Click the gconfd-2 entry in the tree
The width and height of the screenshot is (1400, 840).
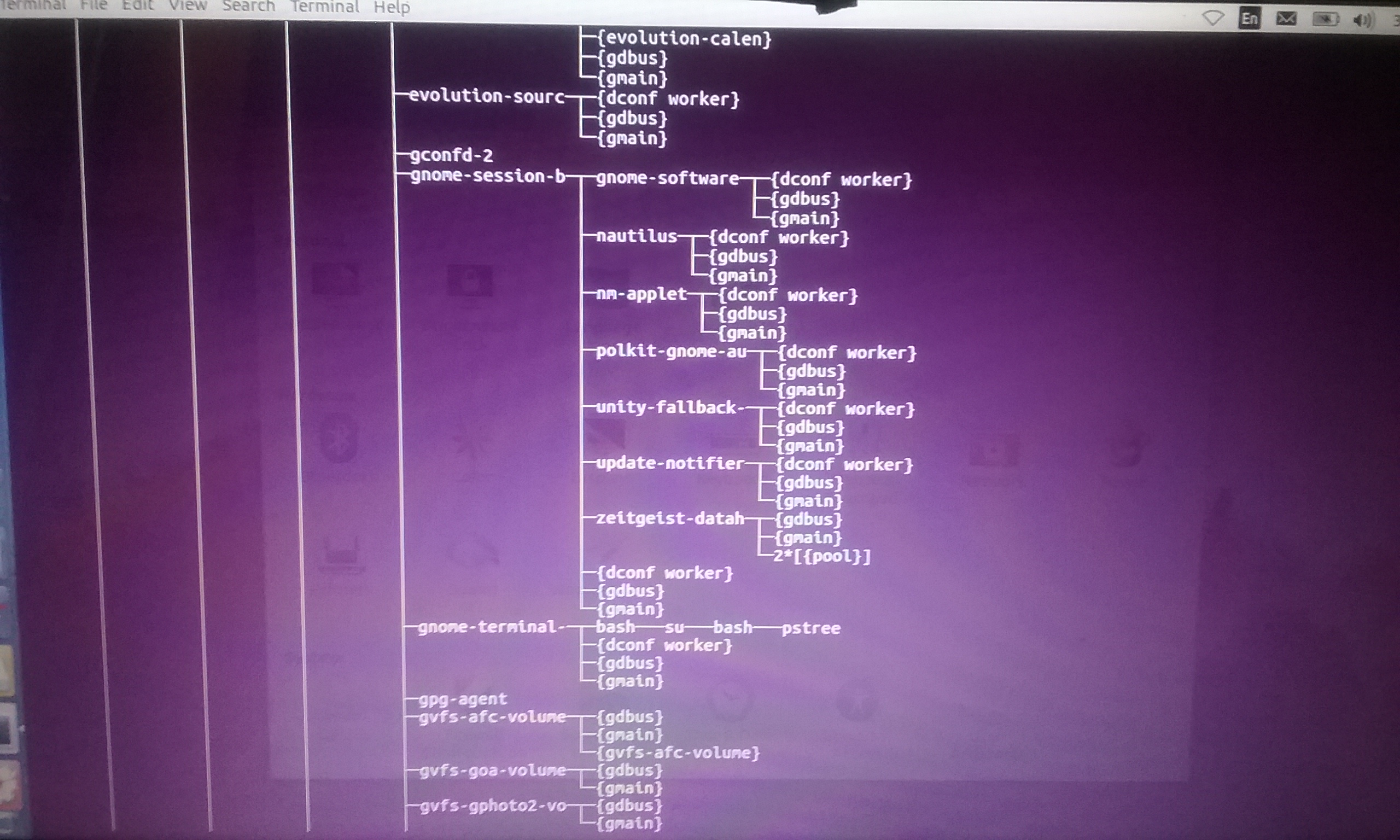(x=451, y=155)
